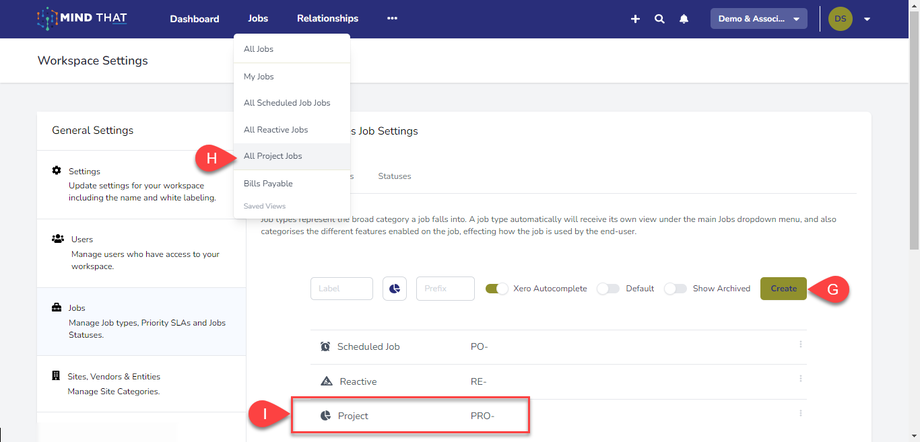Click the Create button
Viewport: 920px width, 442px height.
(783, 289)
